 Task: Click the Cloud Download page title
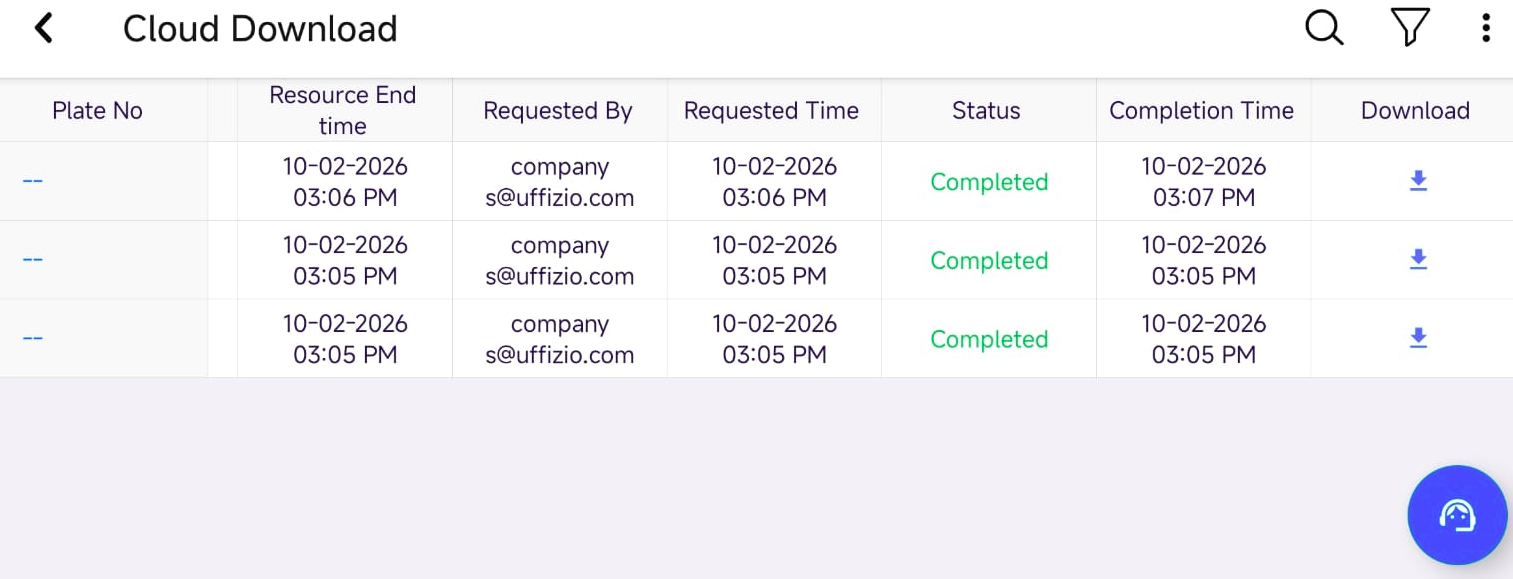(x=260, y=29)
